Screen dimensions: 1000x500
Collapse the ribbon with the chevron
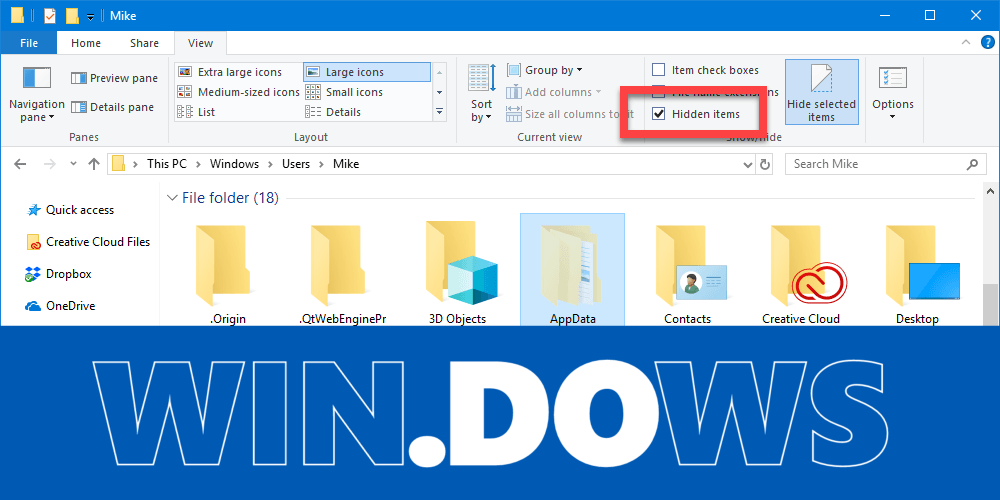[966, 43]
